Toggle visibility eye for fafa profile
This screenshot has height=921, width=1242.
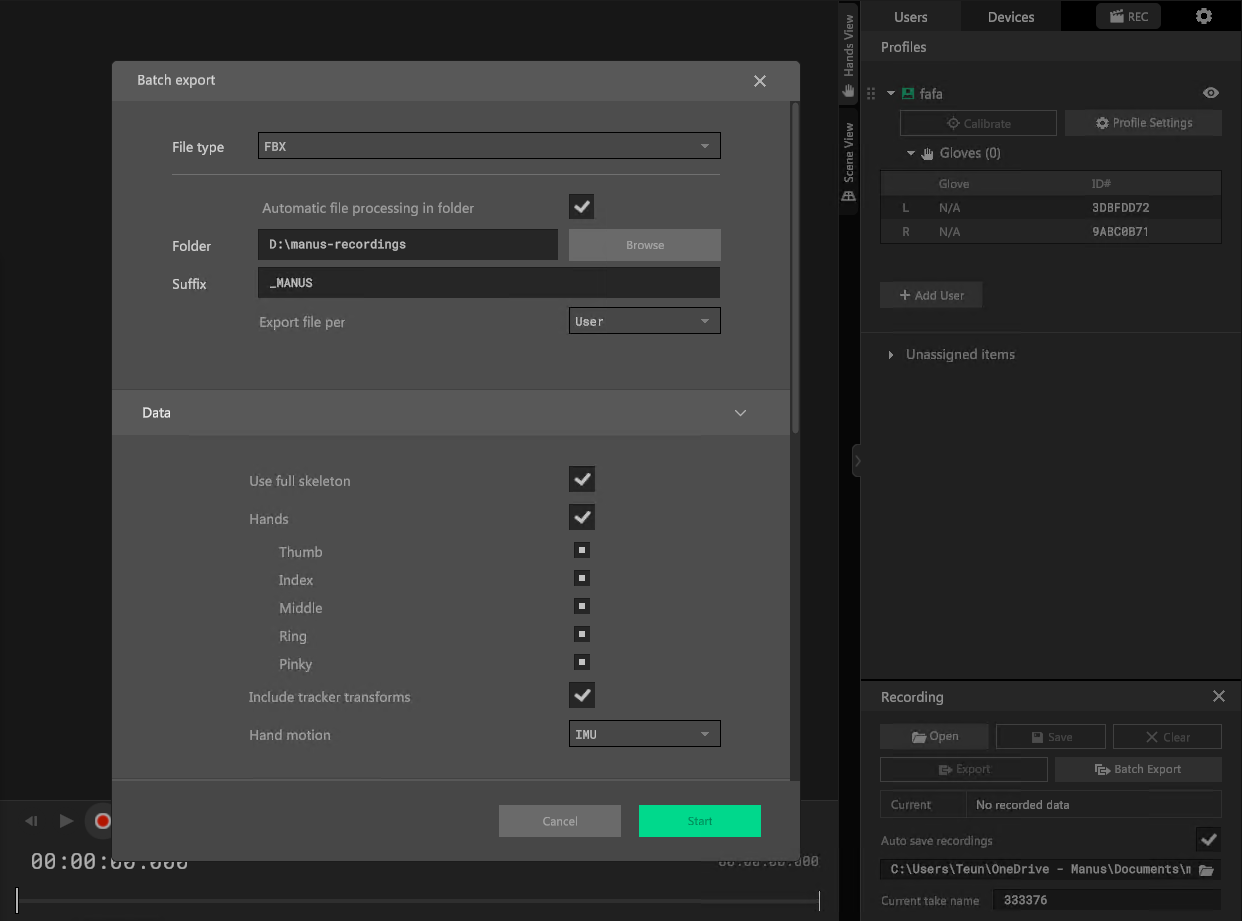pyautogui.click(x=1210, y=93)
